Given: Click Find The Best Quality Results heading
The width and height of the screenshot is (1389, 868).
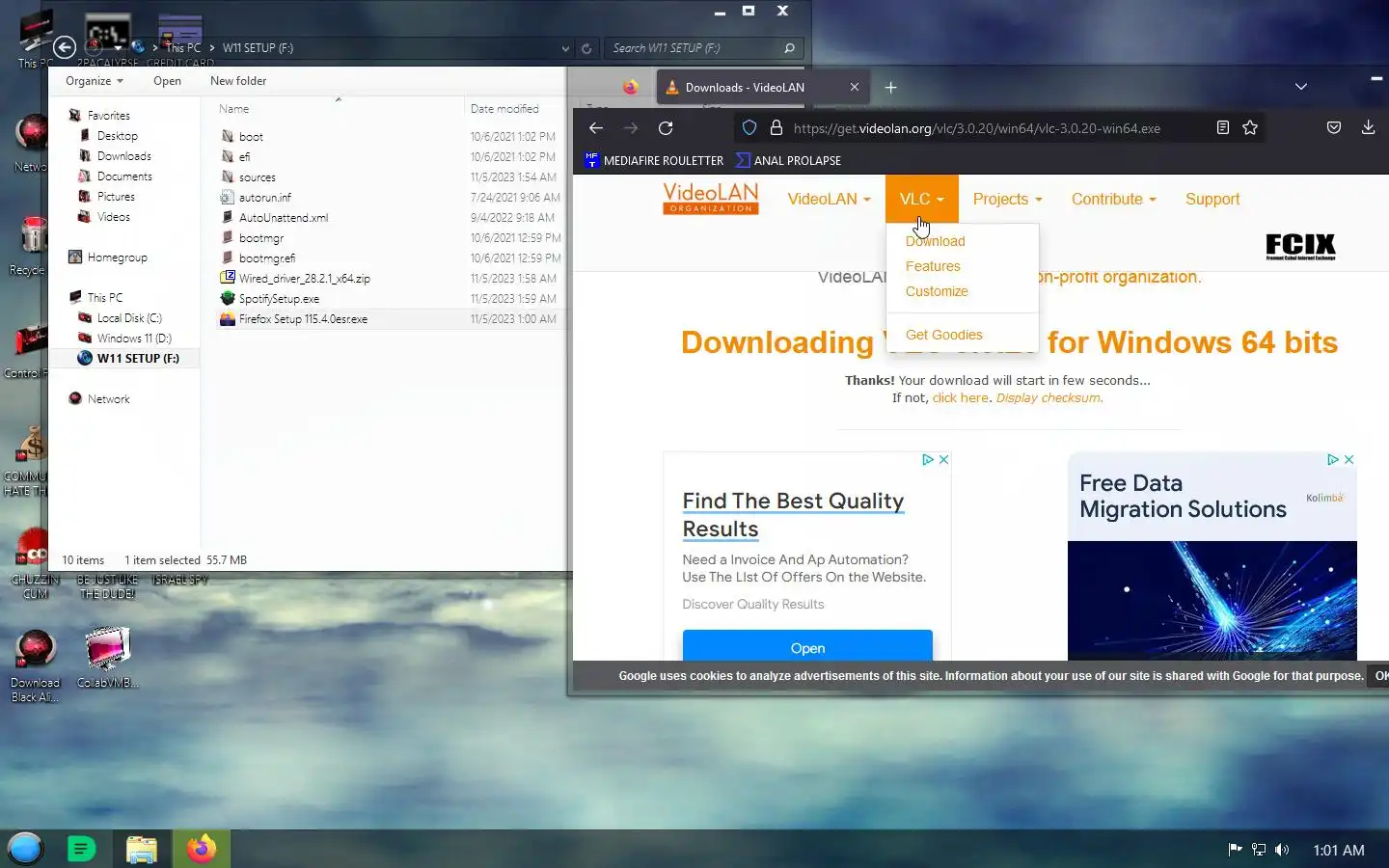Looking at the screenshot, I should pos(793,515).
